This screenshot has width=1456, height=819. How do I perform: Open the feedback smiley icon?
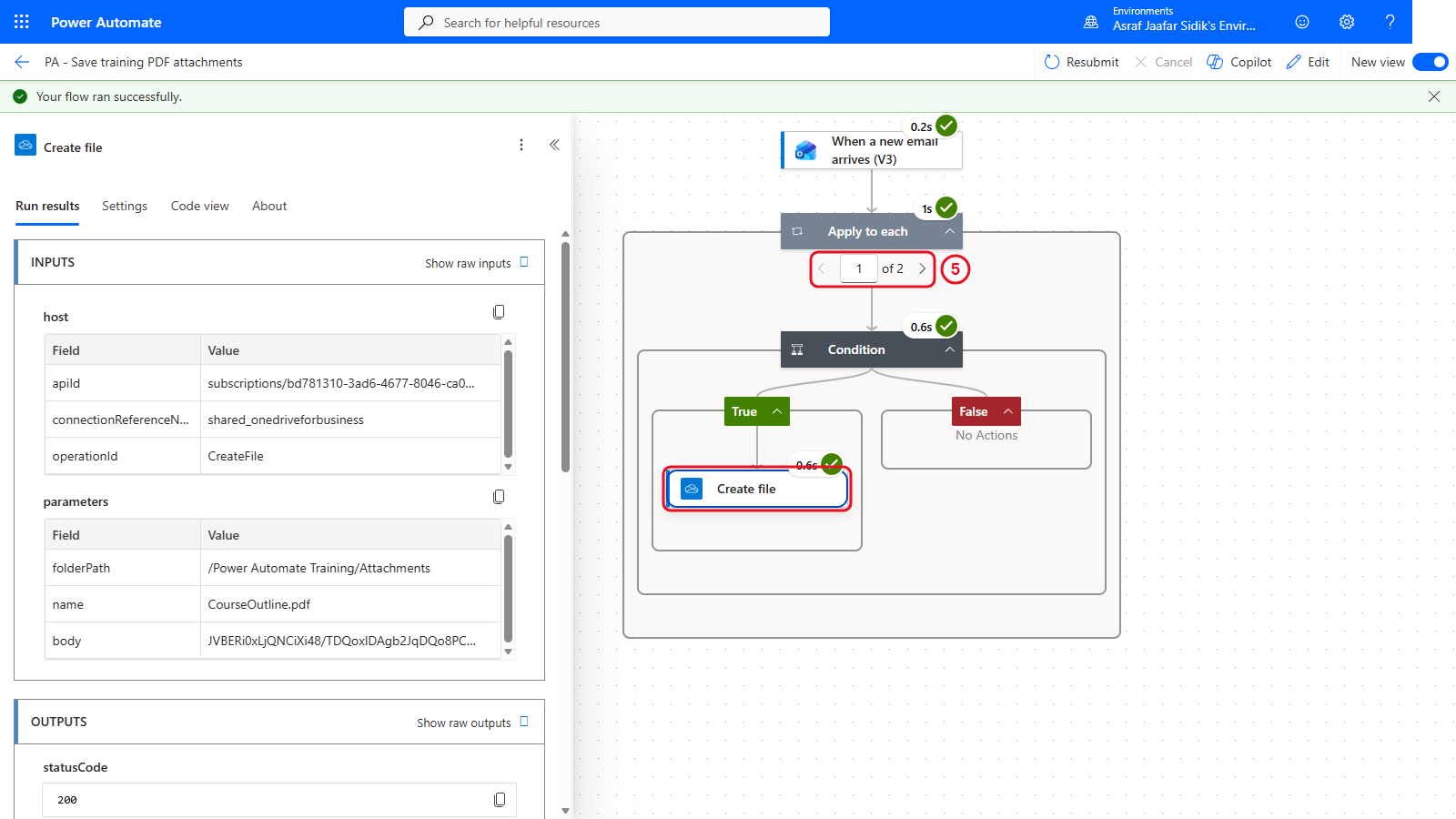(1302, 22)
